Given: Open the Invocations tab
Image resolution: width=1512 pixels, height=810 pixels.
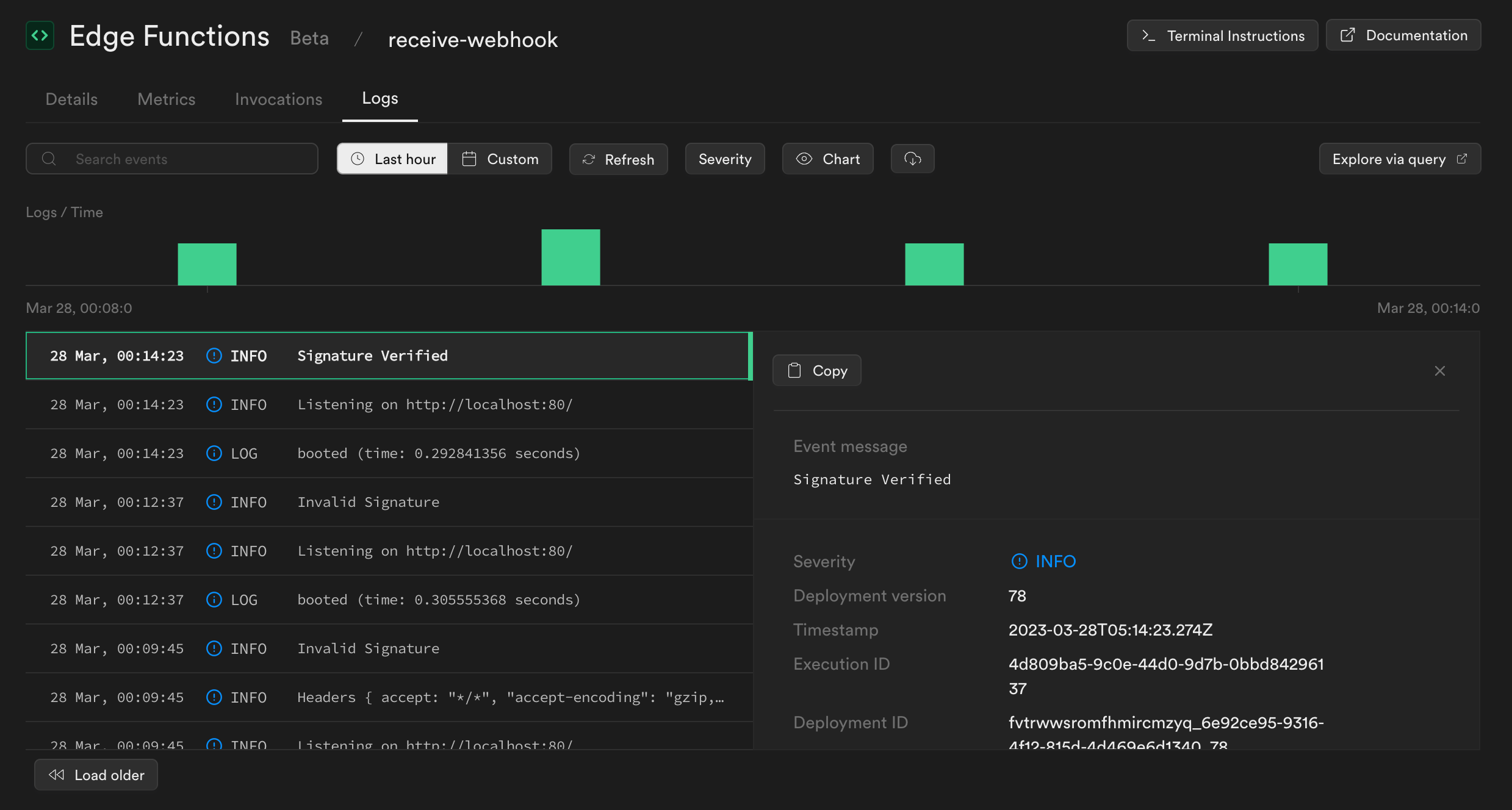Looking at the screenshot, I should pyautogui.click(x=278, y=99).
